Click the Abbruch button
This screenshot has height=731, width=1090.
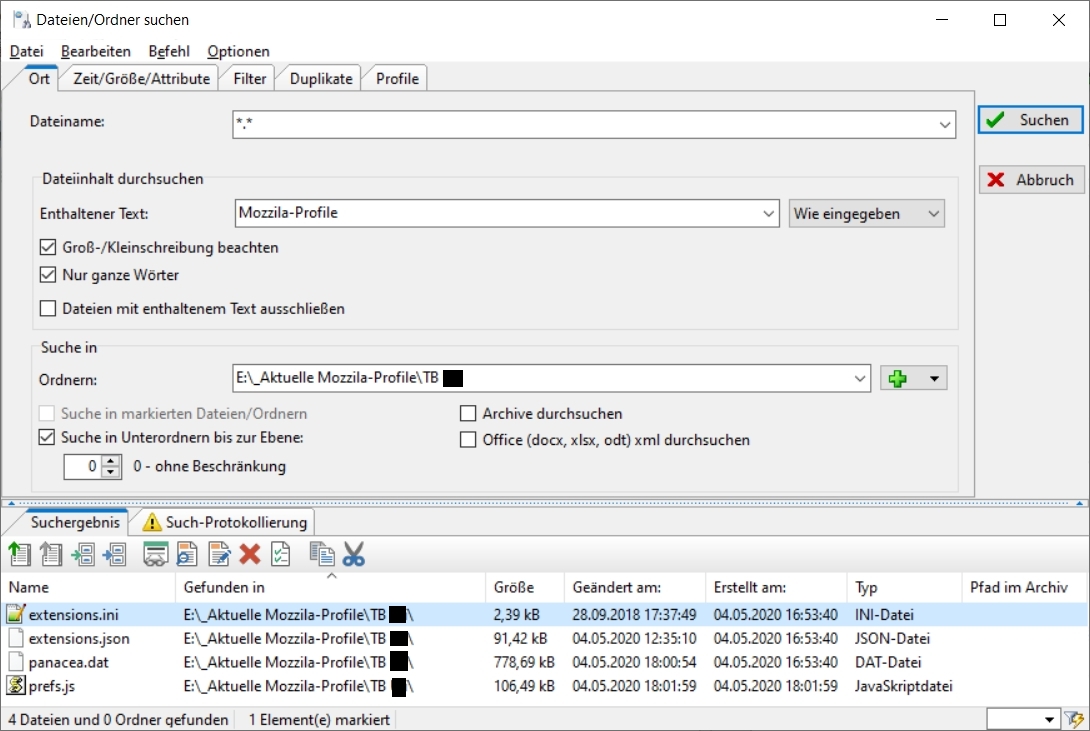coord(1031,180)
